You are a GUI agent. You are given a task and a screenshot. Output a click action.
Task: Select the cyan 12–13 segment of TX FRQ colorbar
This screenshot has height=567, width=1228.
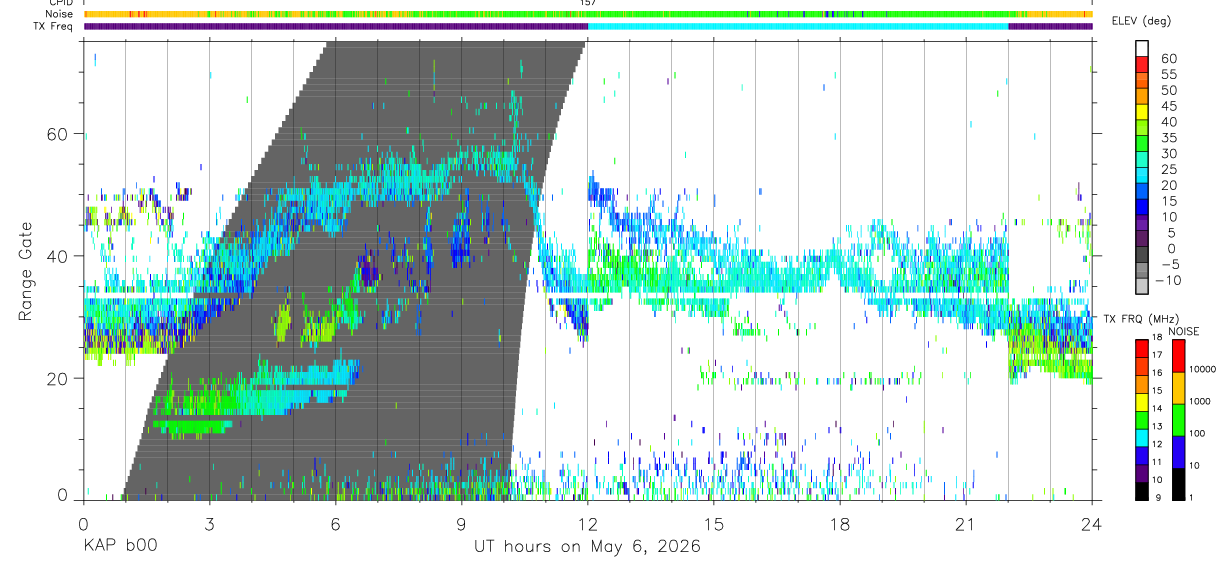point(1141,438)
